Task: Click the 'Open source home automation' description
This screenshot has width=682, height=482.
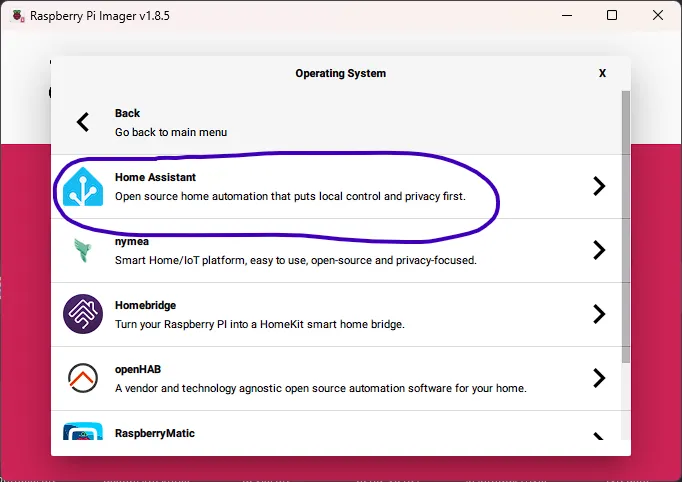Action: point(290,197)
